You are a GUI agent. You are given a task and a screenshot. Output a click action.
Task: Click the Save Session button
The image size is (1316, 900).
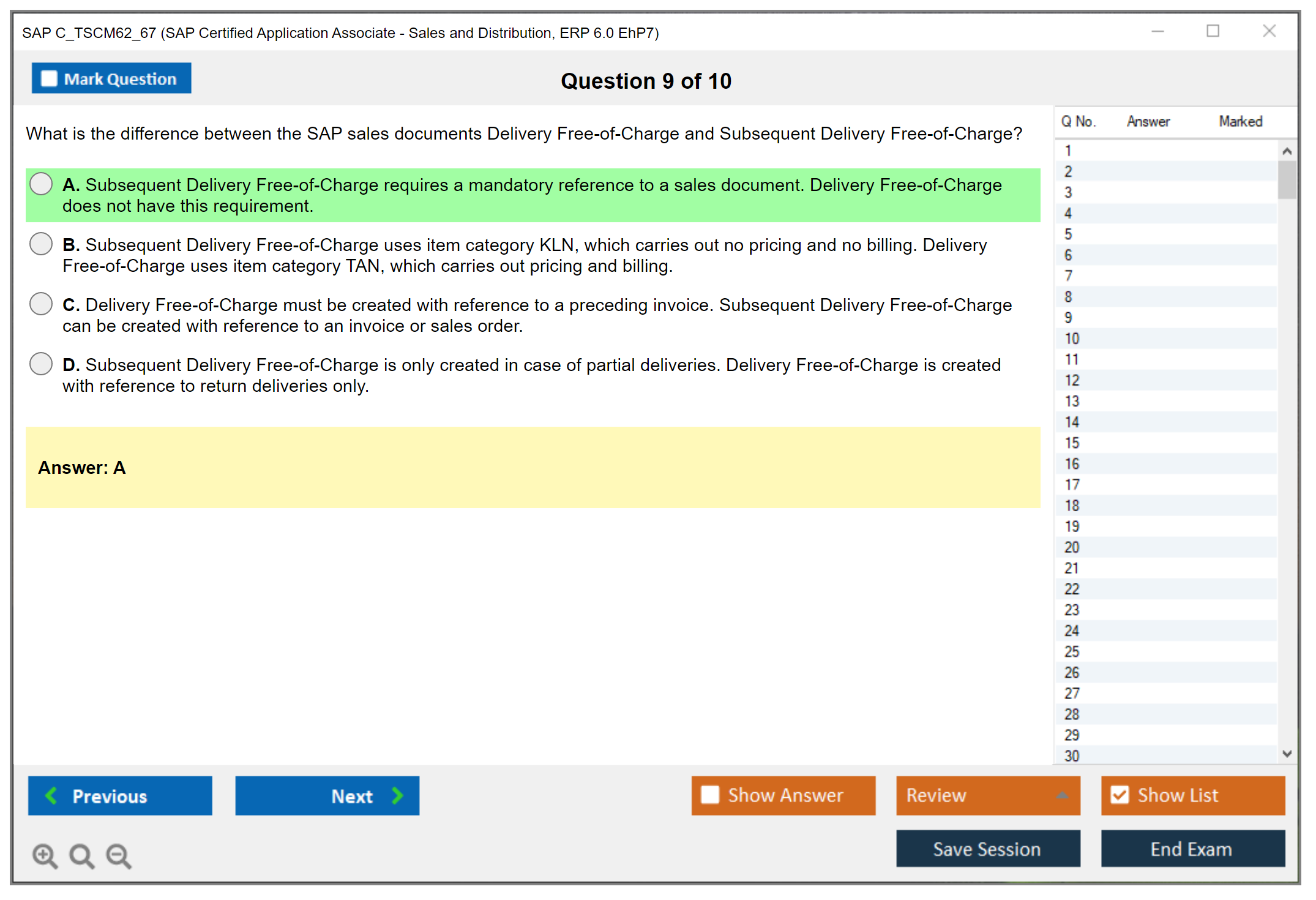(x=987, y=849)
